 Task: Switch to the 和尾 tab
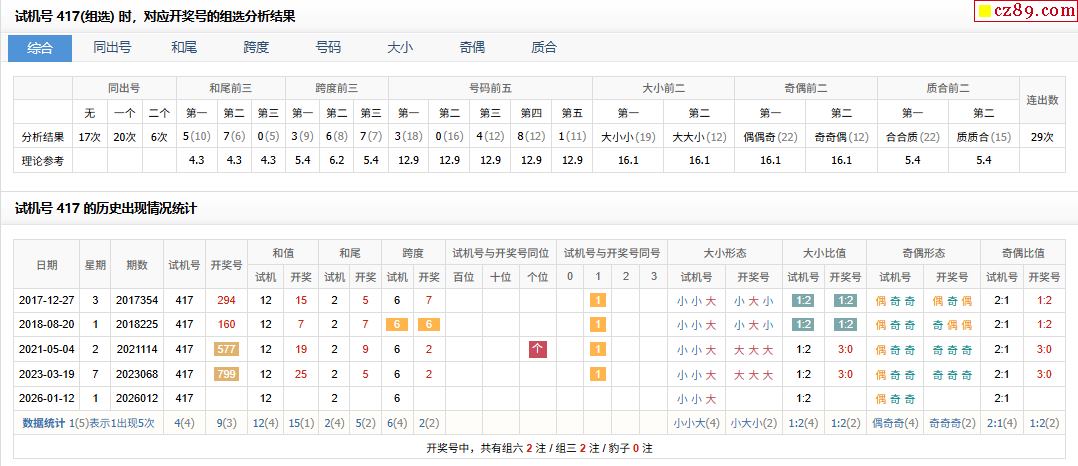184,47
